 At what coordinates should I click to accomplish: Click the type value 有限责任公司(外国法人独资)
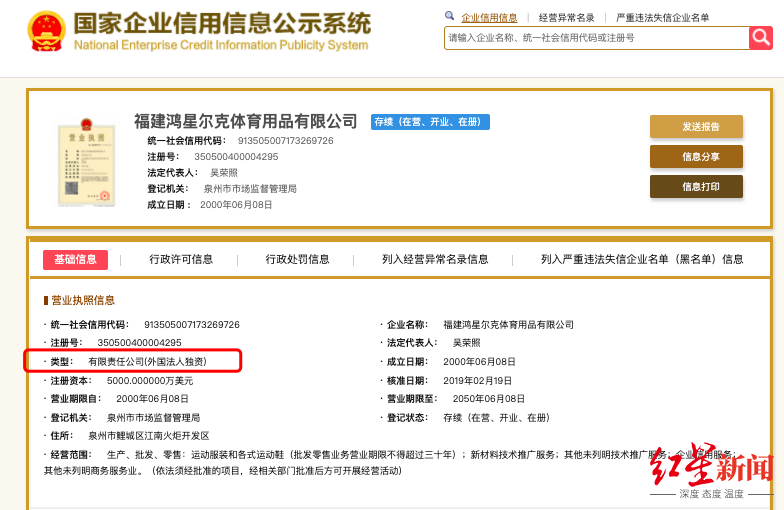tap(148, 362)
